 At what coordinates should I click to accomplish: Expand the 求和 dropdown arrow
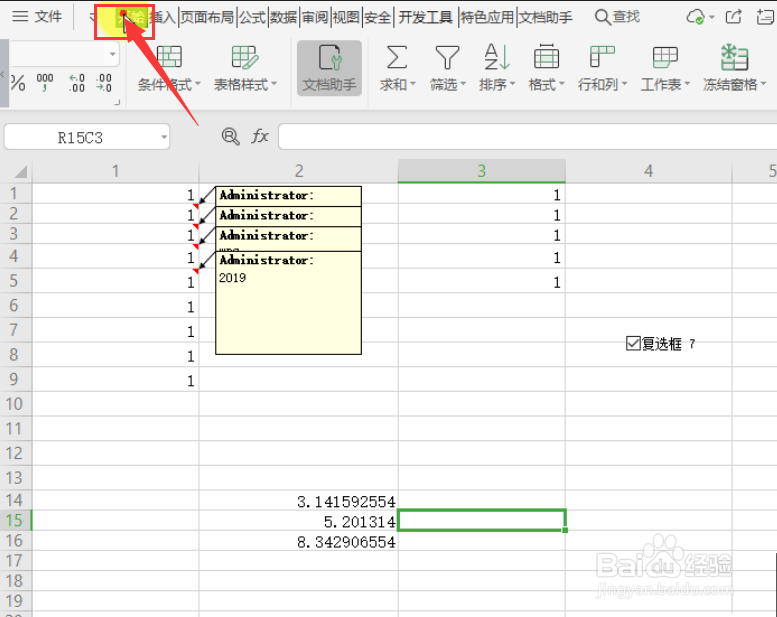[413, 84]
